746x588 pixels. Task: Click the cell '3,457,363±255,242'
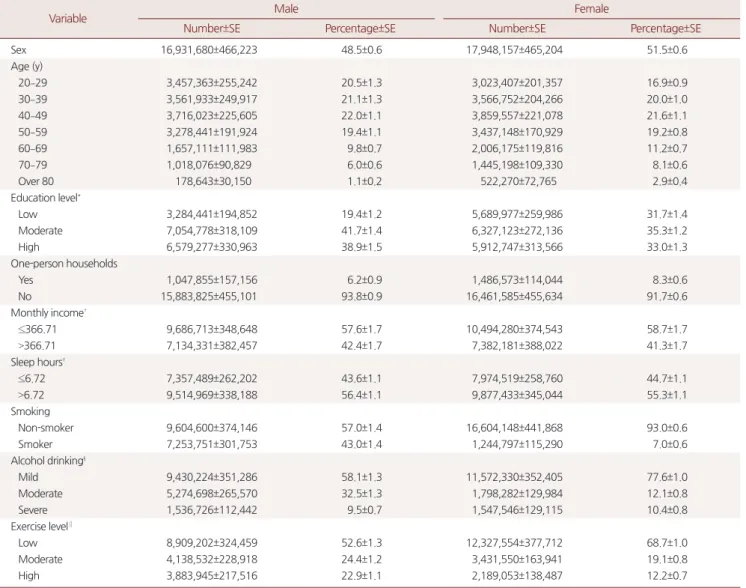(x=212, y=83)
